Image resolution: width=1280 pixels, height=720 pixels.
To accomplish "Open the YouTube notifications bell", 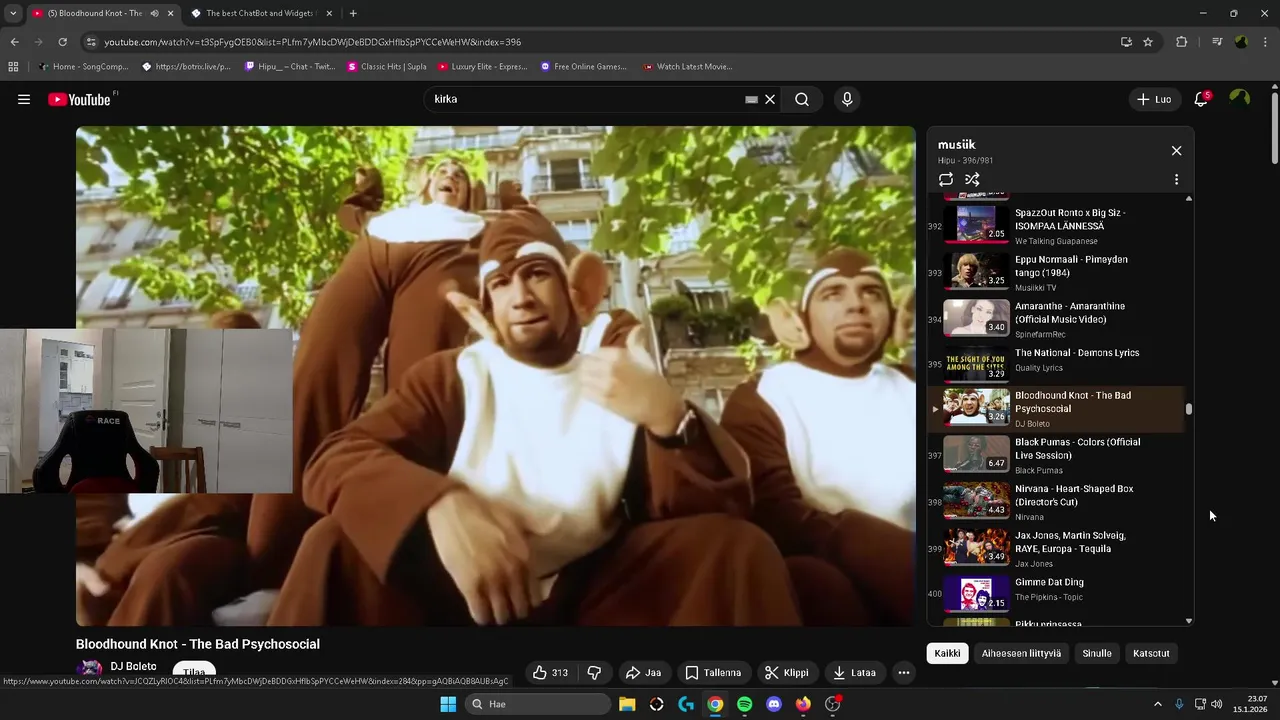I will [1201, 99].
